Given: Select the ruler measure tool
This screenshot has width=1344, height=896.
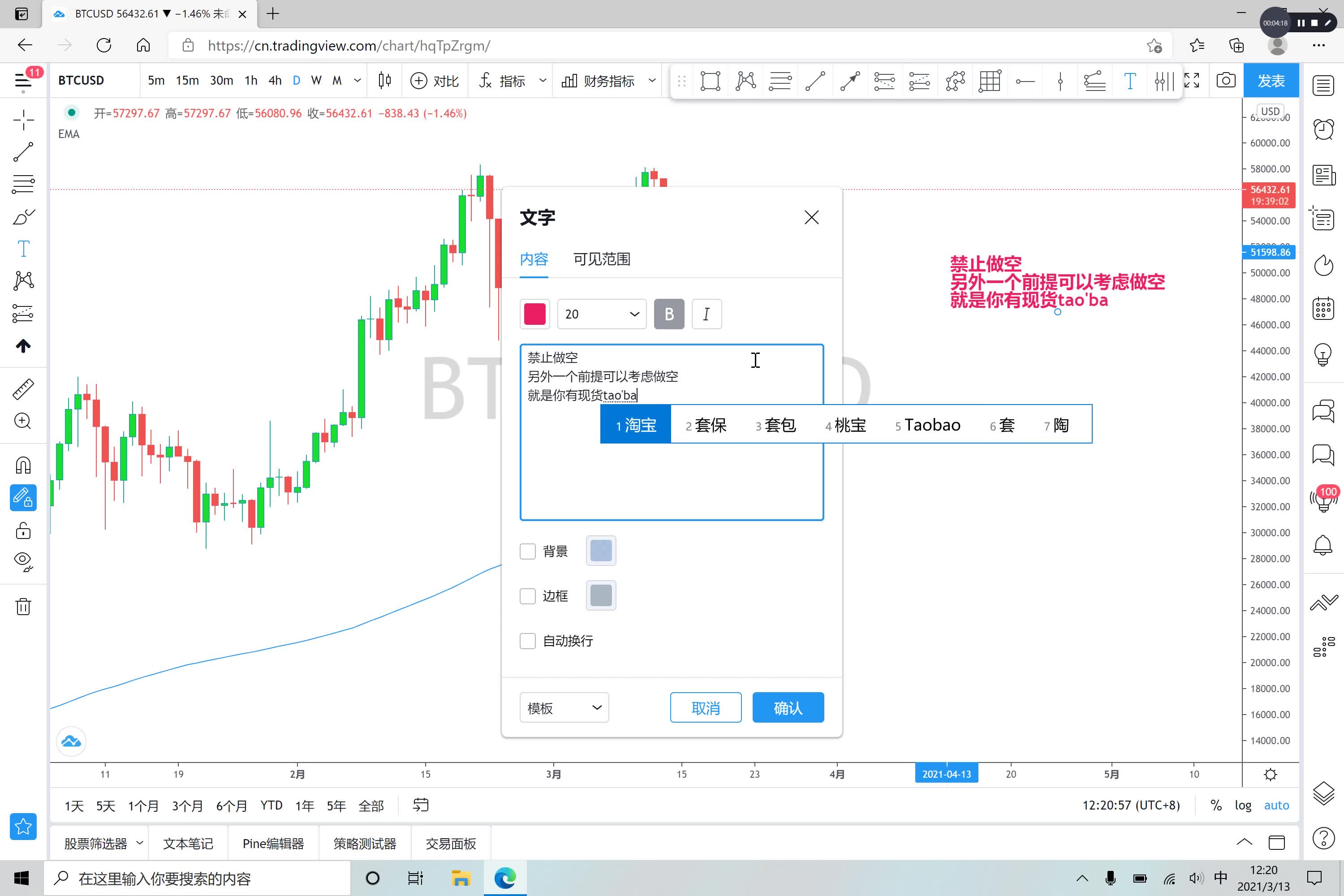Looking at the screenshot, I should click(23, 389).
